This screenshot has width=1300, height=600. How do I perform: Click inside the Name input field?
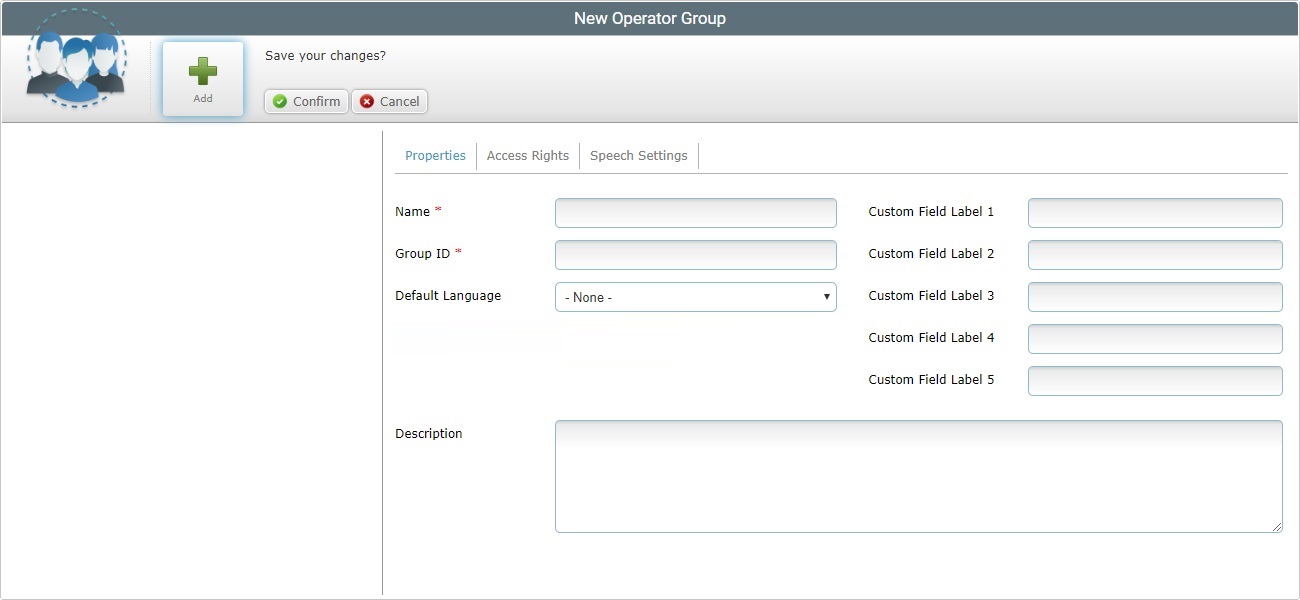695,212
